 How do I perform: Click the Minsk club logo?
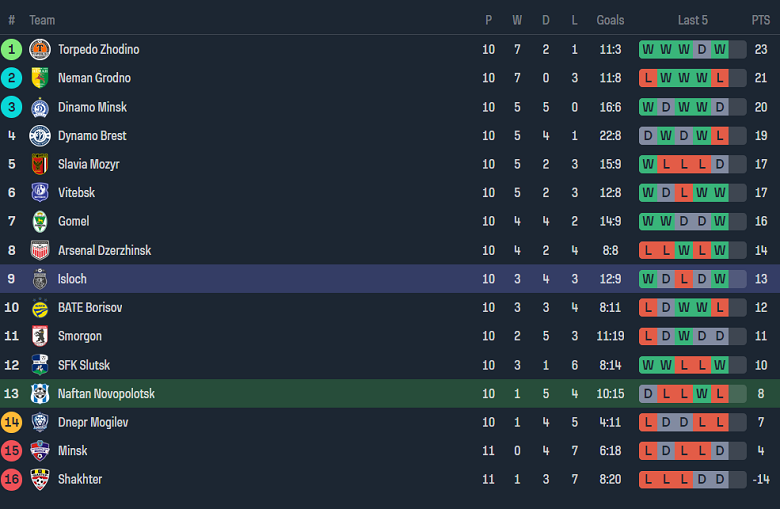pyautogui.click(x=40, y=451)
